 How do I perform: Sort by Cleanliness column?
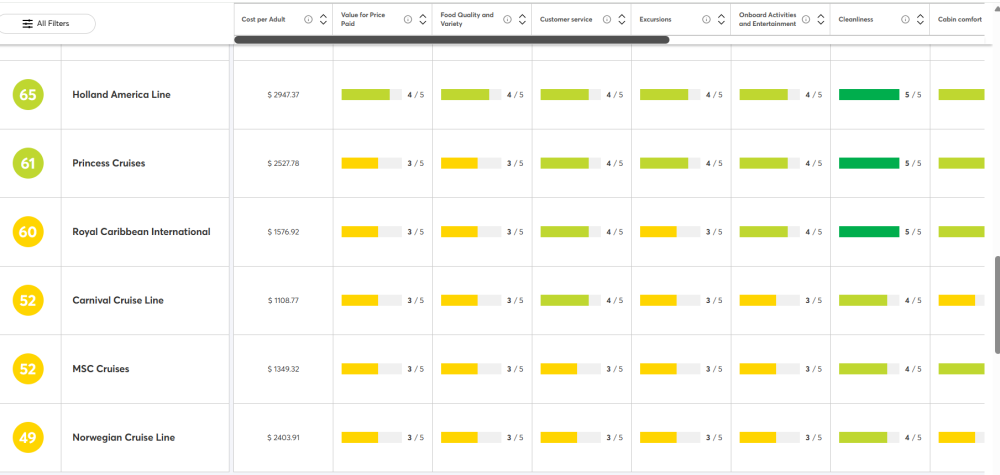tap(920, 20)
